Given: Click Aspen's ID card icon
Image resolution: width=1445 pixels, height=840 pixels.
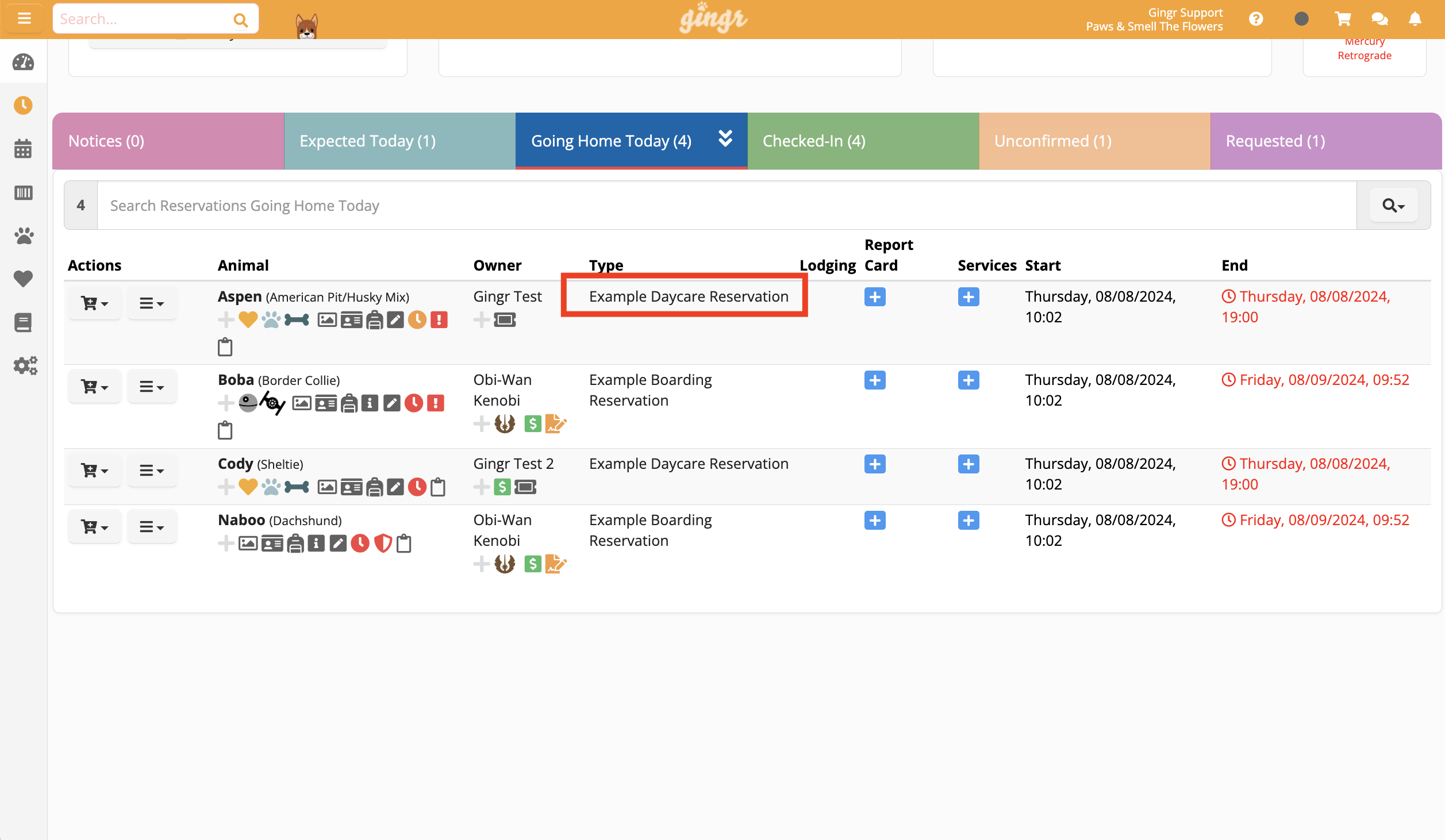Looking at the screenshot, I should click(351, 320).
